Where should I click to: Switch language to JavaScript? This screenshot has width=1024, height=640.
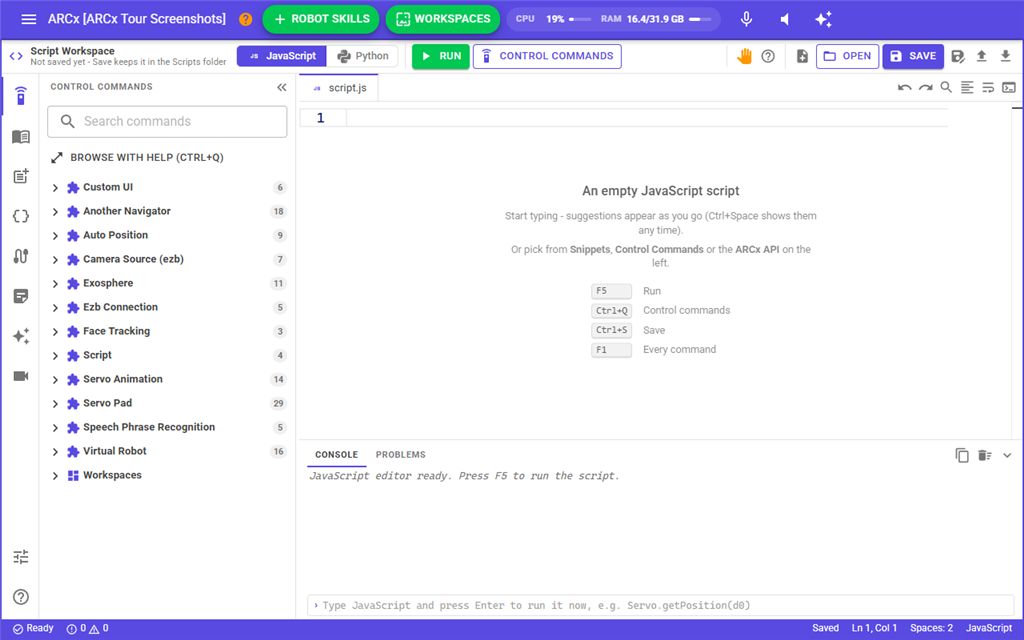click(281, 56)
